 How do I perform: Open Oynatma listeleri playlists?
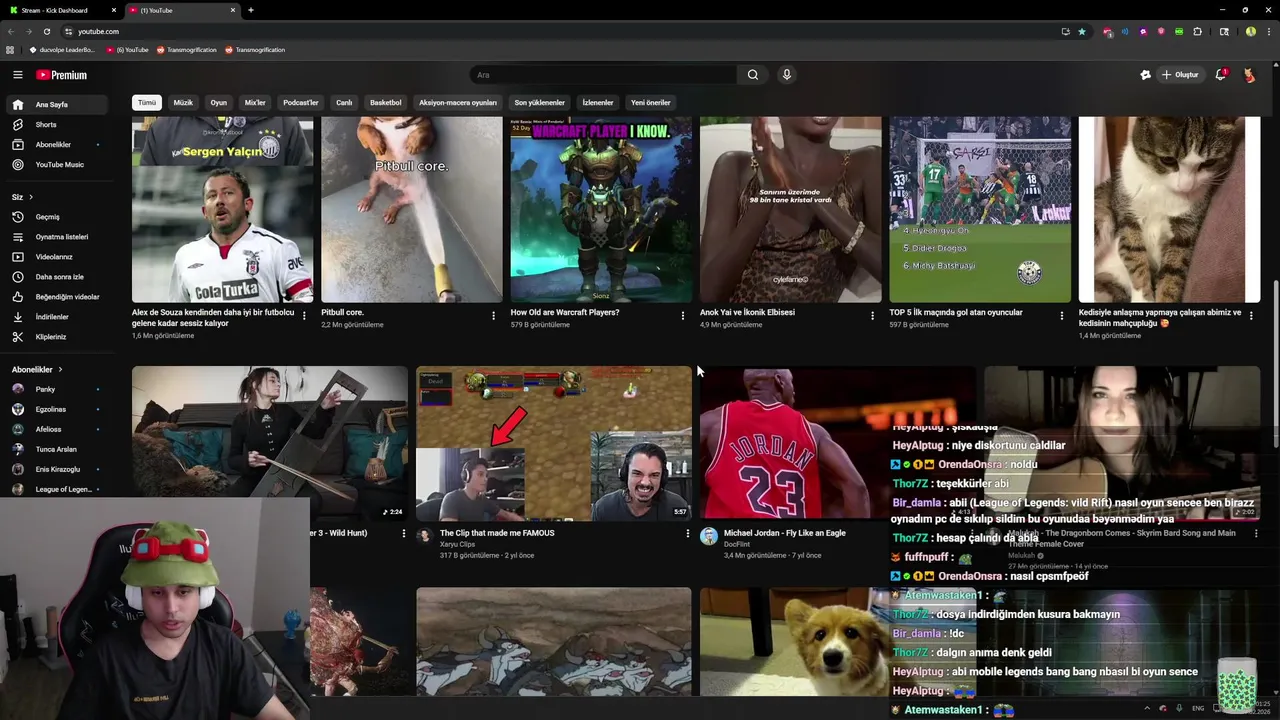tap(62, 237)
